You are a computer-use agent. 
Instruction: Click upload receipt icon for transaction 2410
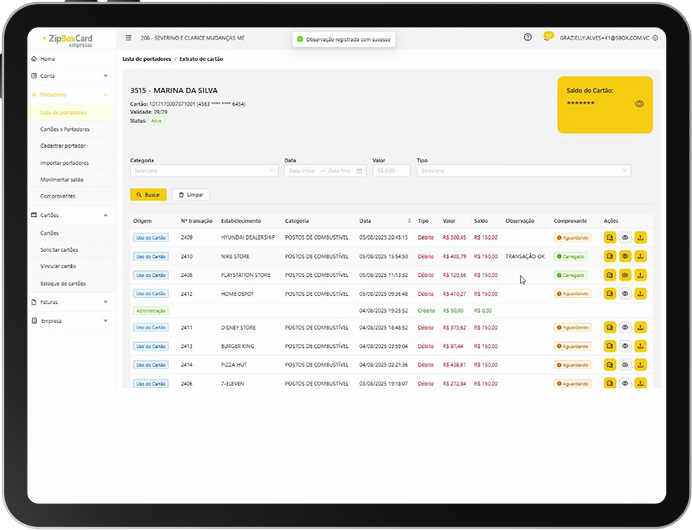point(641,256)
